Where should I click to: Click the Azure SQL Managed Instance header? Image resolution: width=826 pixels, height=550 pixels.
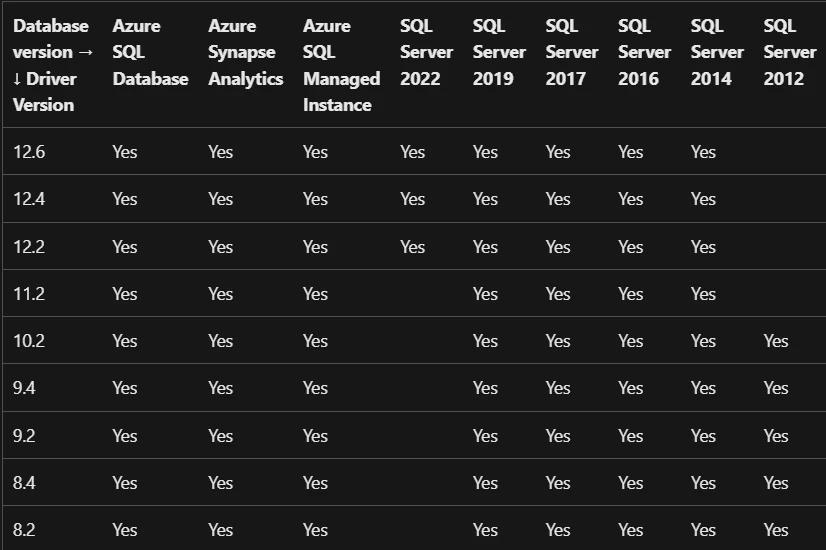341,65
